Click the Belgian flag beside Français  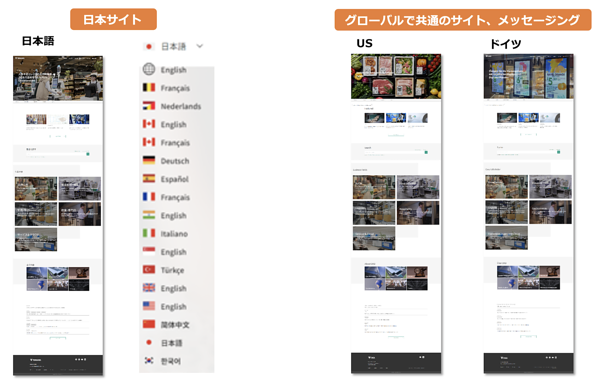149,88
